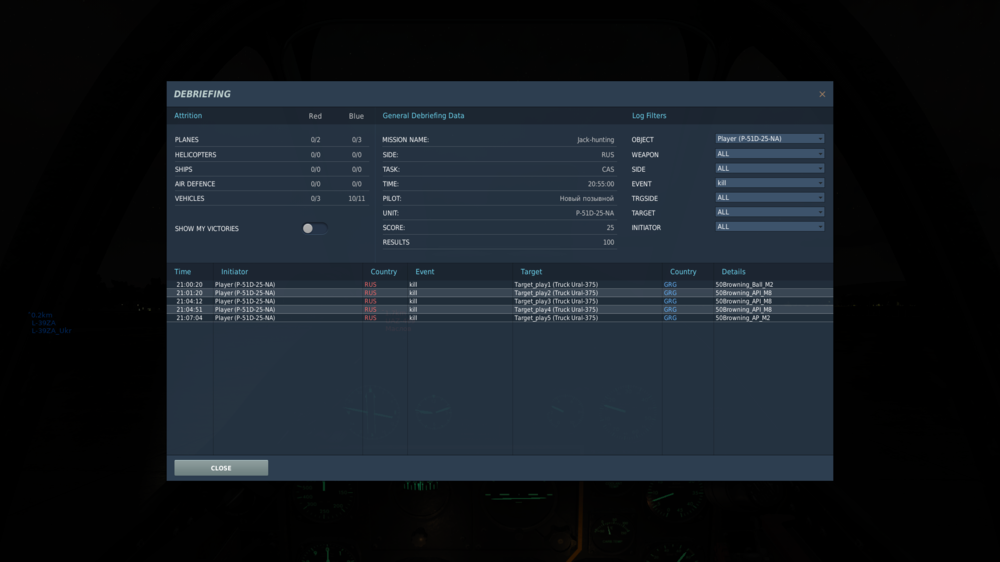Select the 21:01:20 log row
Image resolution: width=1000 pixels, height=562 pixels.
(499, 293)
